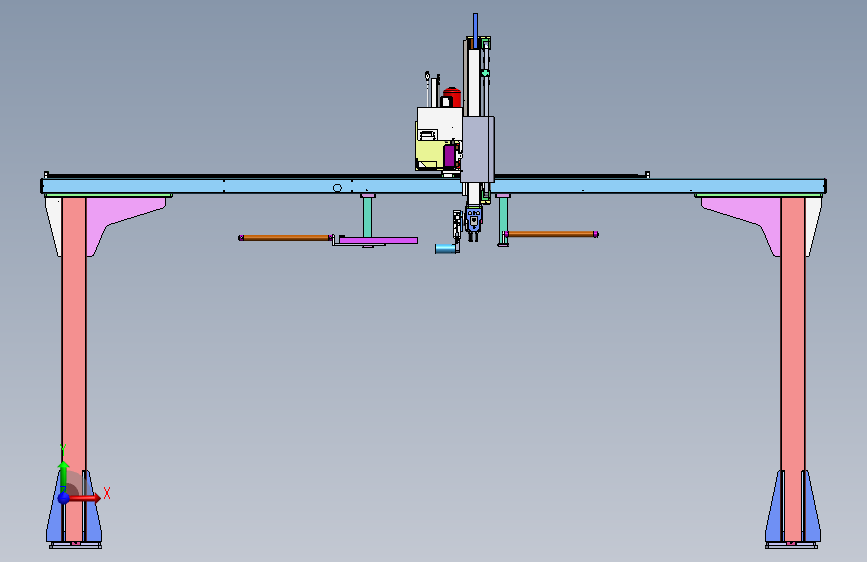867x562 pixels.
Task: Select the blue gripper head below the carriage
Action: pyautogui.click(x=474, y=218)
